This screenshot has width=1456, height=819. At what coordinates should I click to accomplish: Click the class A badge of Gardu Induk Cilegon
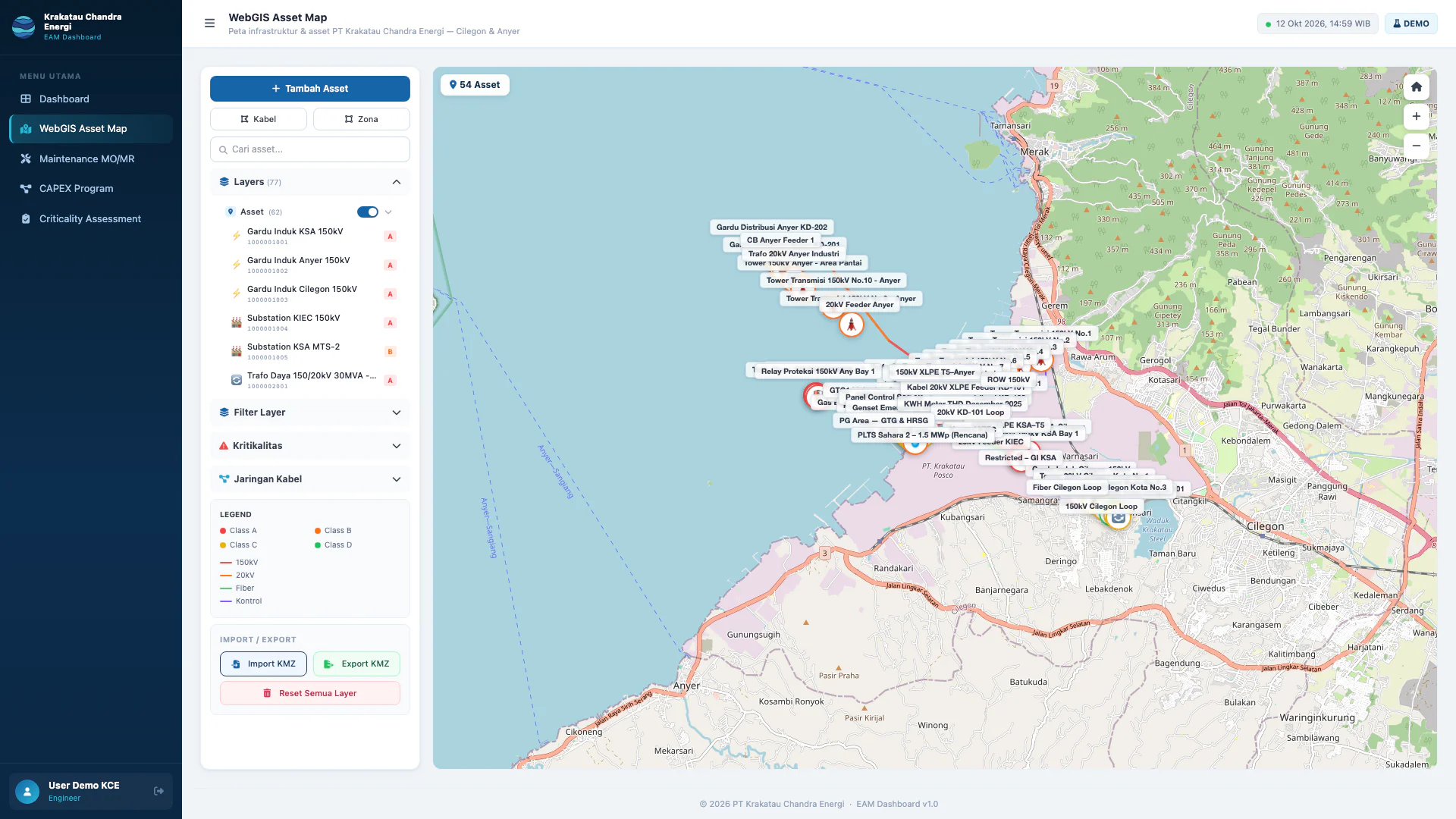(x=390, y=294)
